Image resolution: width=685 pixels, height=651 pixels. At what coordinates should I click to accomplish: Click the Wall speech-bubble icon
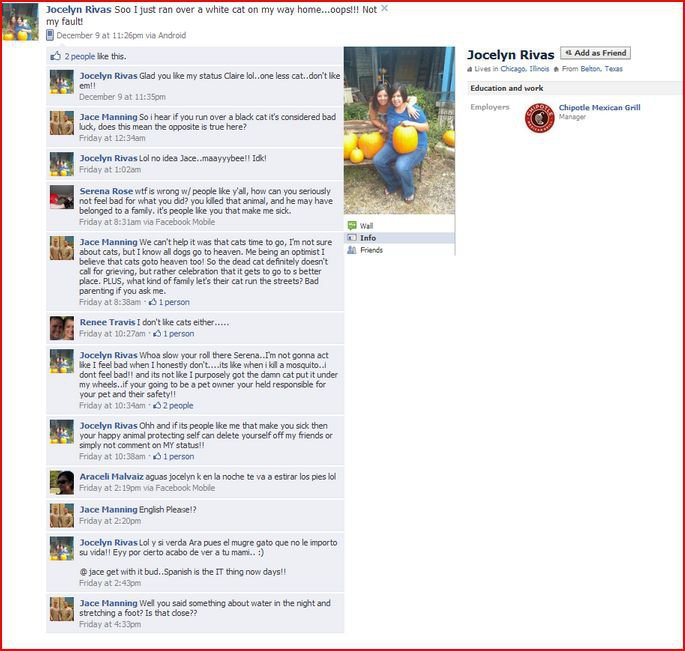click(x=352, y=225)
